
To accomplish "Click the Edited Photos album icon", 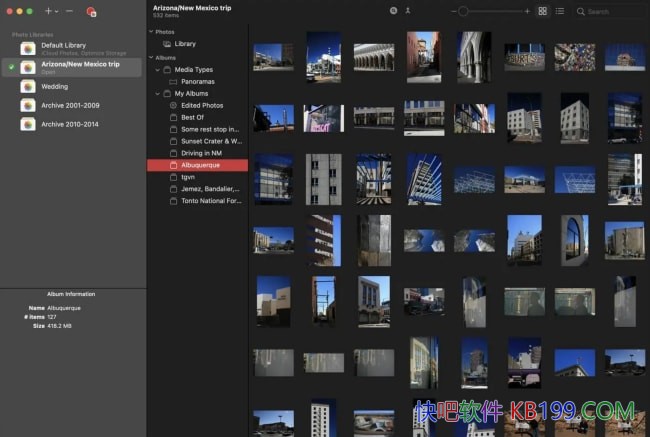I will click(173, 105).
